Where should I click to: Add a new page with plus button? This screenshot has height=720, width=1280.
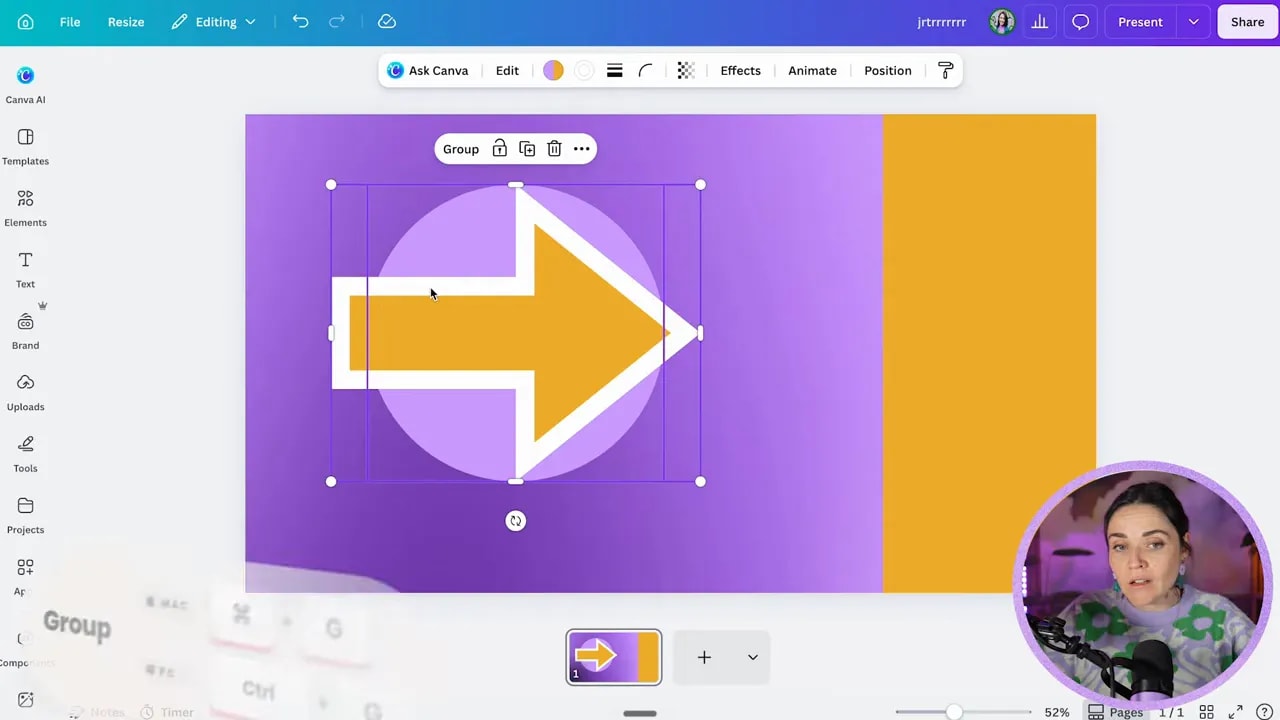[x=704, y=657]
